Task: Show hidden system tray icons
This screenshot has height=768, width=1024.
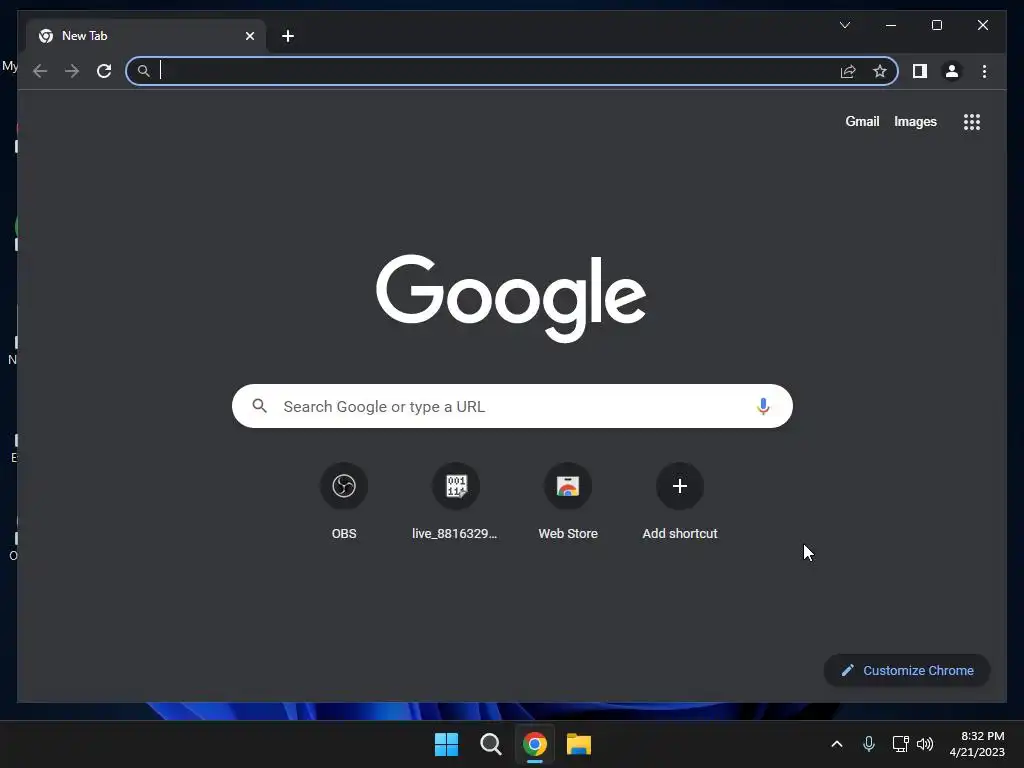Action: coord(837,744)
